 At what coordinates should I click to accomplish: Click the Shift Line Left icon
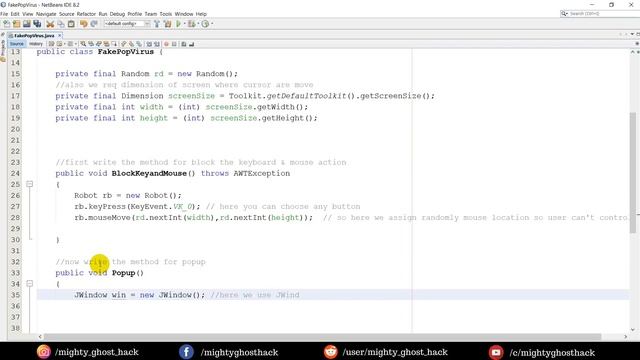[148, 44]
